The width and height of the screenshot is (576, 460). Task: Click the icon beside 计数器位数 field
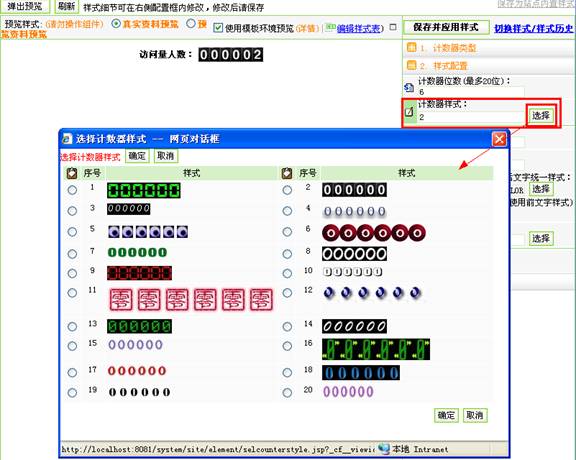point(409,87)
